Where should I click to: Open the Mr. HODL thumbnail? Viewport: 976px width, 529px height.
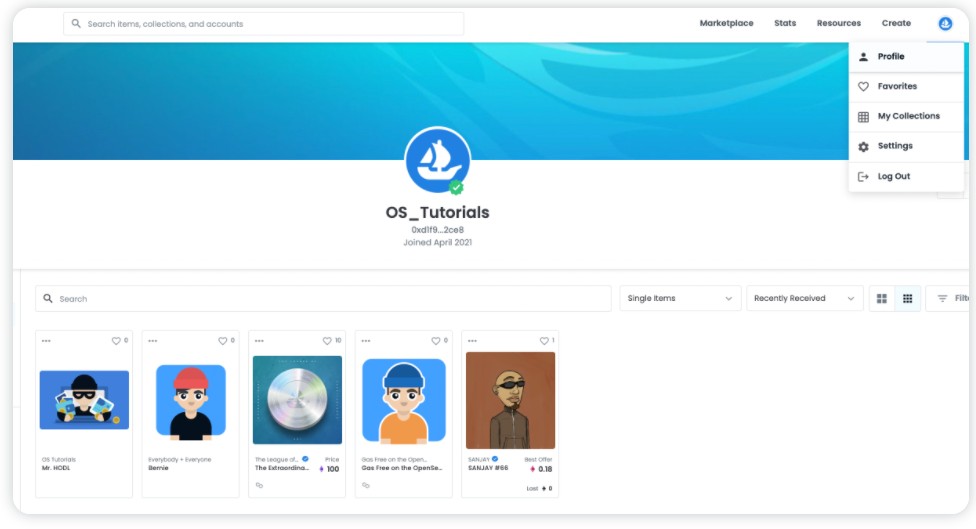(84, 400)
